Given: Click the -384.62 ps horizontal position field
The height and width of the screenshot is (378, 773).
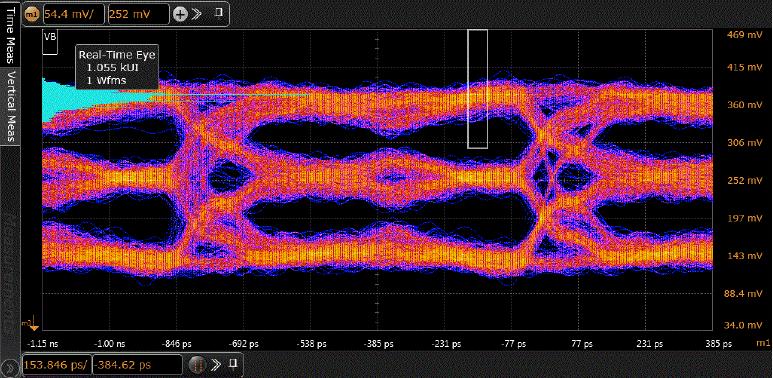Looking at the screenshot, I should [138, 365].
